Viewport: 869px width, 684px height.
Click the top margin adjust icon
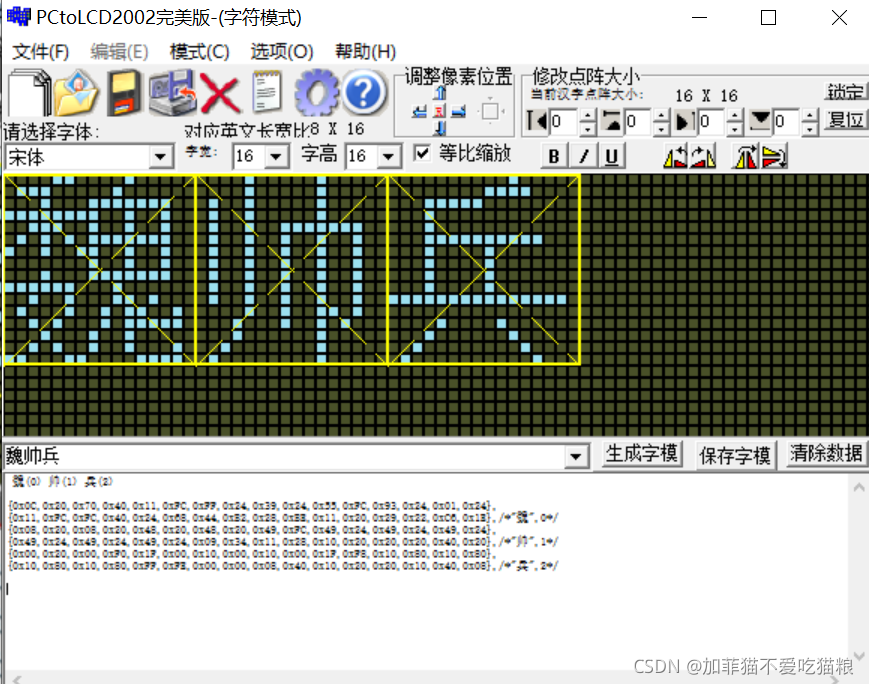(x=611, y=121)
